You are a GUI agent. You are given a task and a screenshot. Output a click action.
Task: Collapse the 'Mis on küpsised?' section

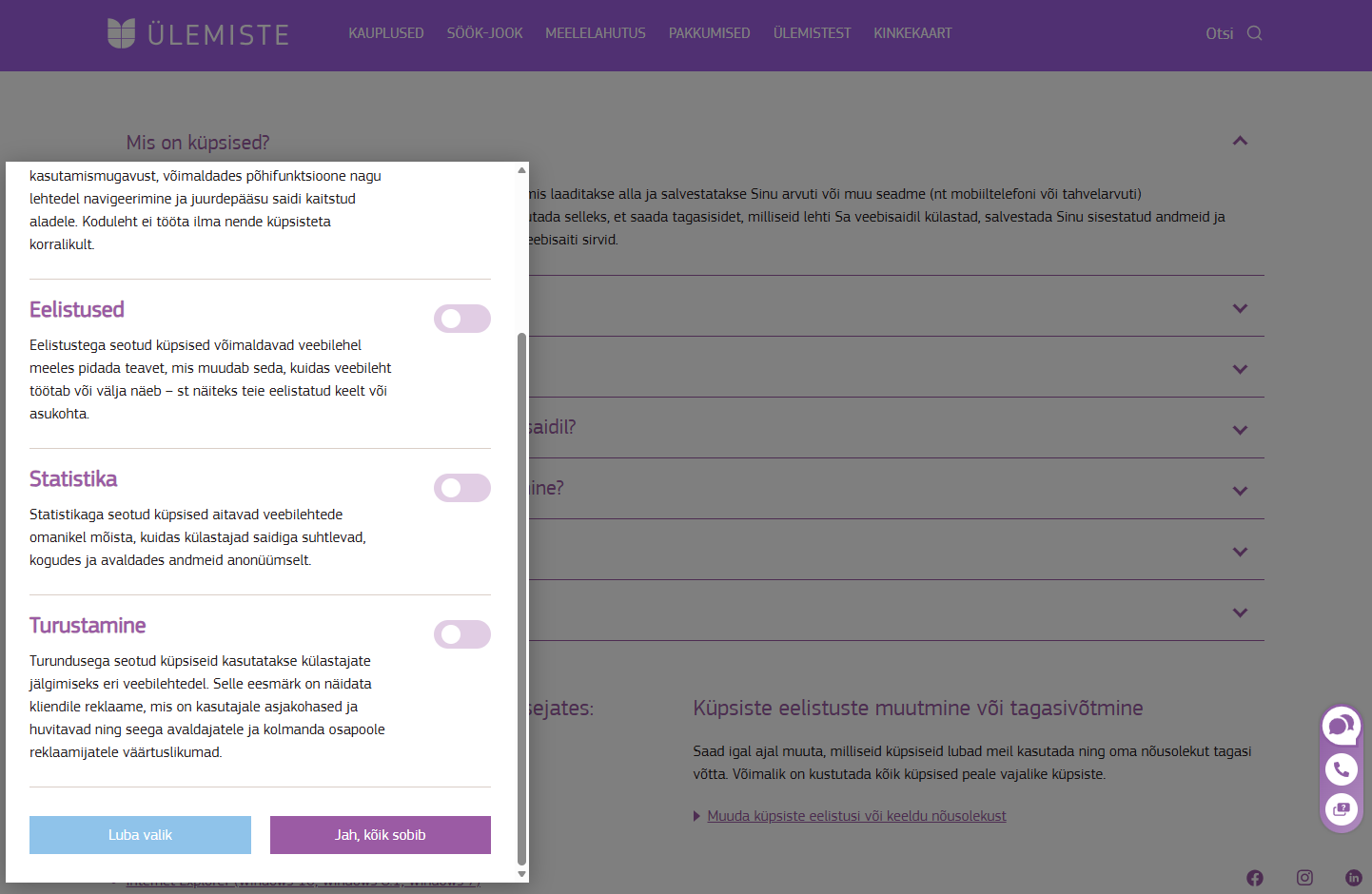pyautogui.click(x=1240, y=141)
